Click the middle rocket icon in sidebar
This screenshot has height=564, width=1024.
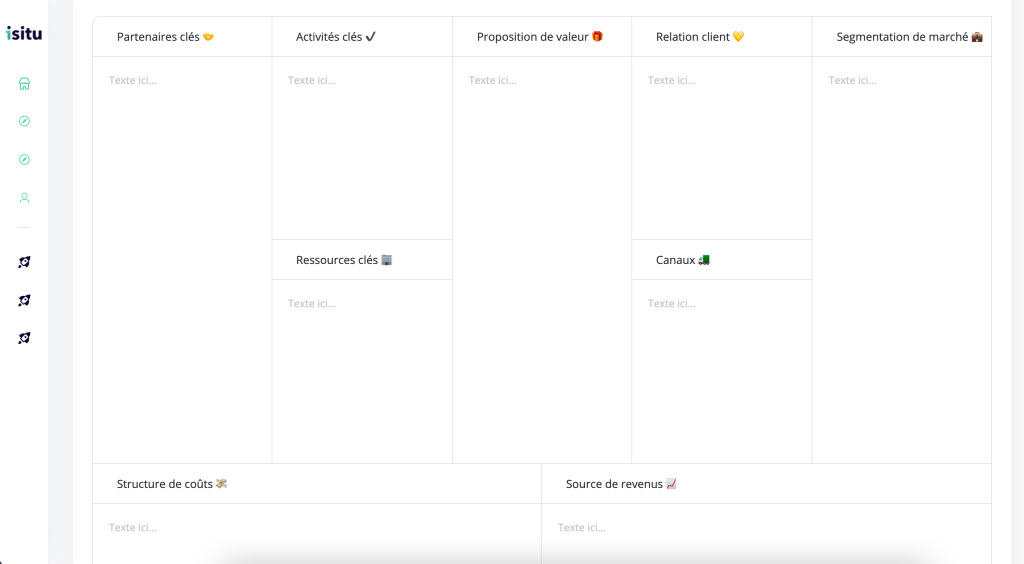(x=24, y=300)
